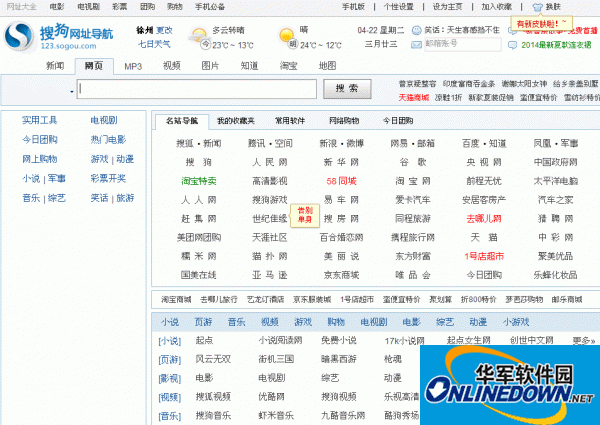The height and width of the screenshot is (425, 600).
Task: Click the 邮箱帐号 email account field
Action: pos(463,44)
